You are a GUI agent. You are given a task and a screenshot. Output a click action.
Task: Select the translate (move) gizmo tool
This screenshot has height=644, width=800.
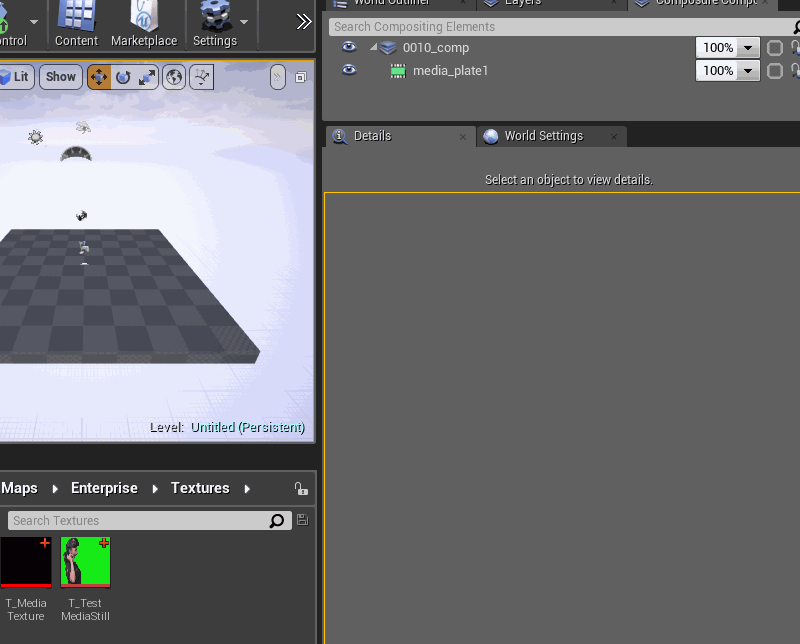[99, 77]
